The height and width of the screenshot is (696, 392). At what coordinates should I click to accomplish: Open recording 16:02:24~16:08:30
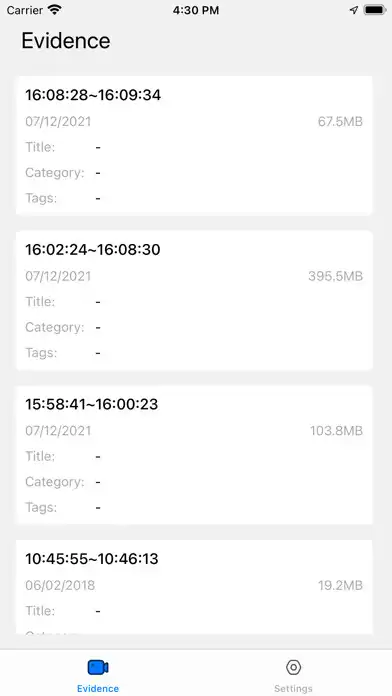[x=194, y=301]
